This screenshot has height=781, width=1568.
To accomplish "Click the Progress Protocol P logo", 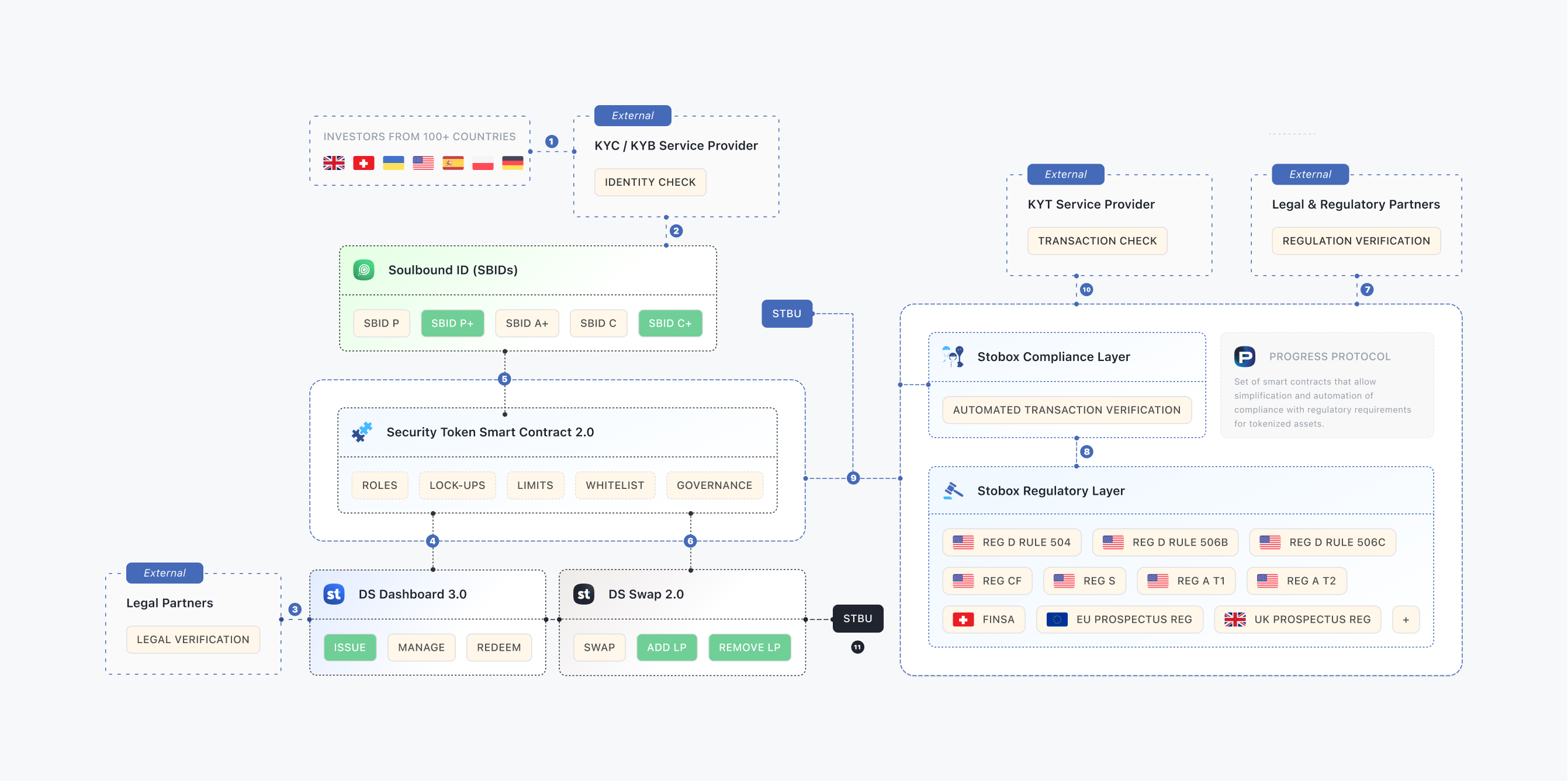I will click(1244, 356).
